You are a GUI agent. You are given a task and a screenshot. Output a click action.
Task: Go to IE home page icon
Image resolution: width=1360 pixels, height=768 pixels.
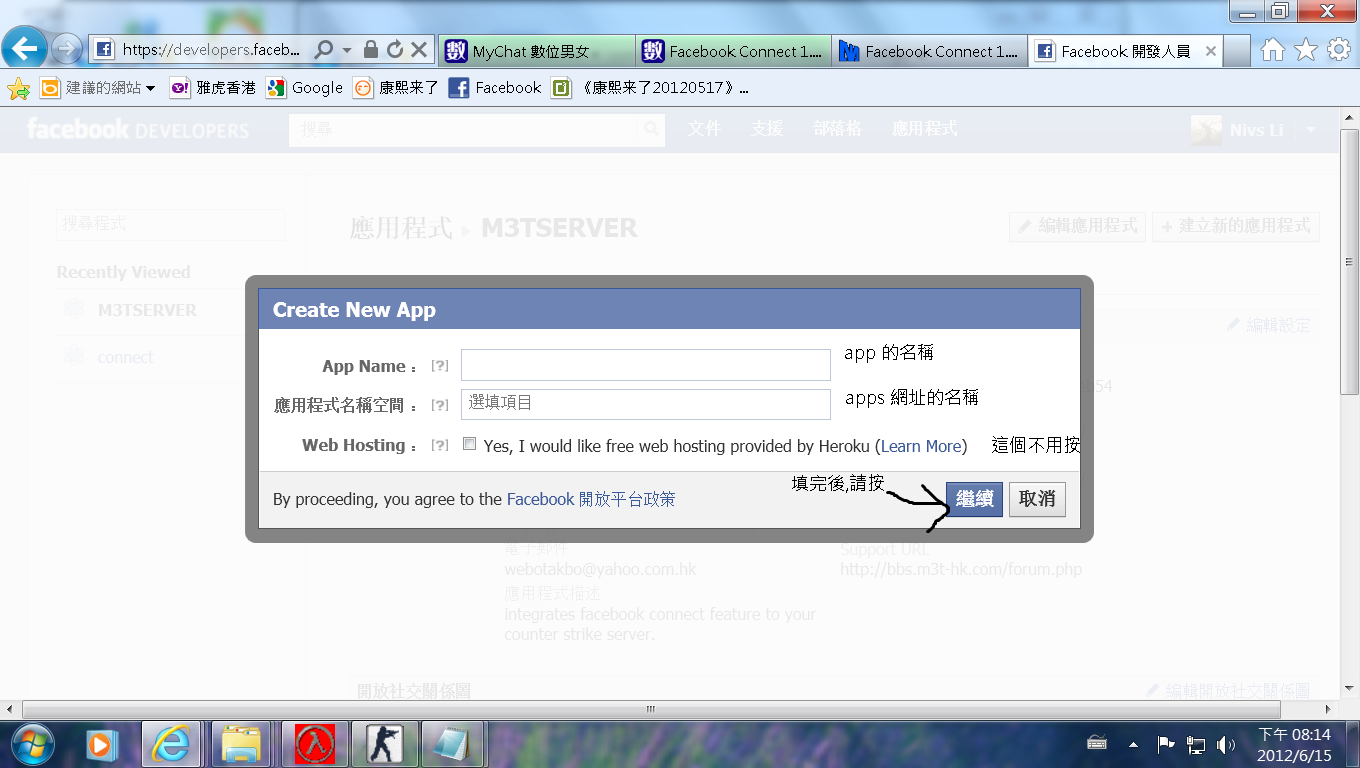[1273, 50]
